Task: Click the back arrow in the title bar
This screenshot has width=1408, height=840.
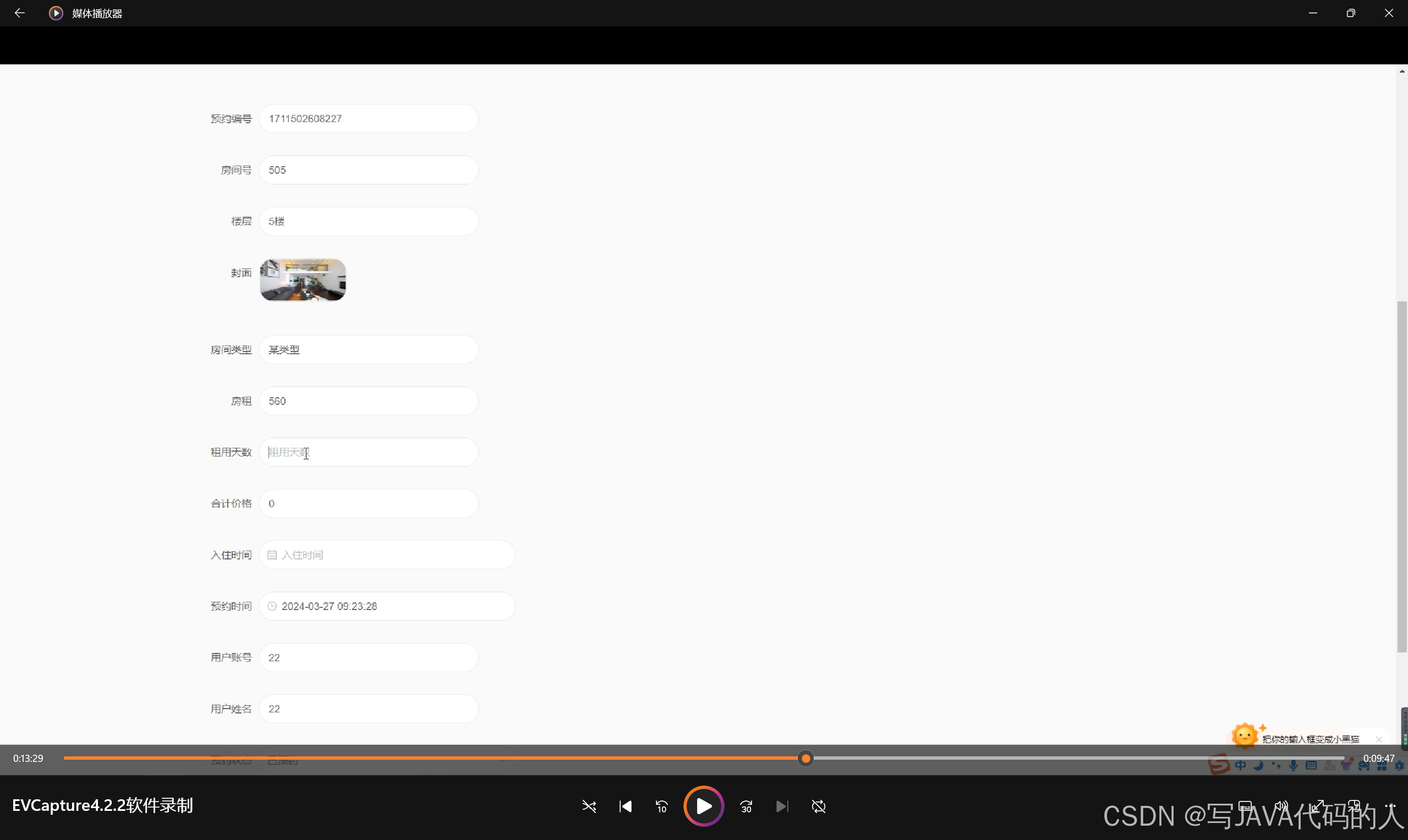Action: pos(20,13)
